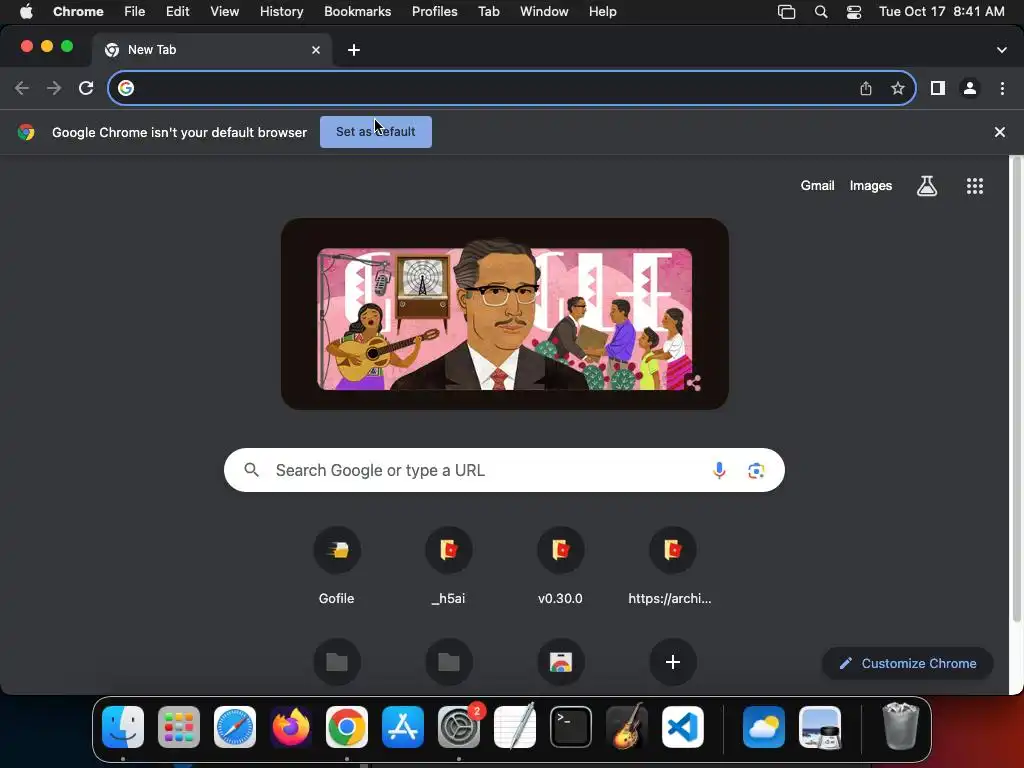Open the side panel icon
Viewport: 1024px width, 768px height.
(938, 88)
